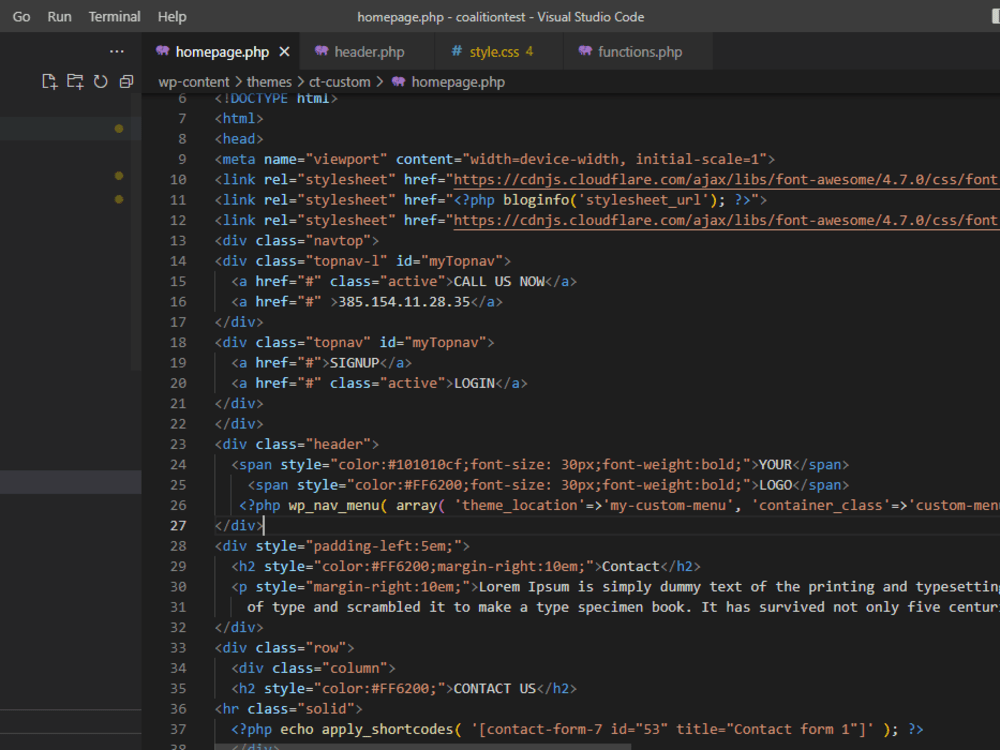Open the Terminal menu

pos(114,17)
